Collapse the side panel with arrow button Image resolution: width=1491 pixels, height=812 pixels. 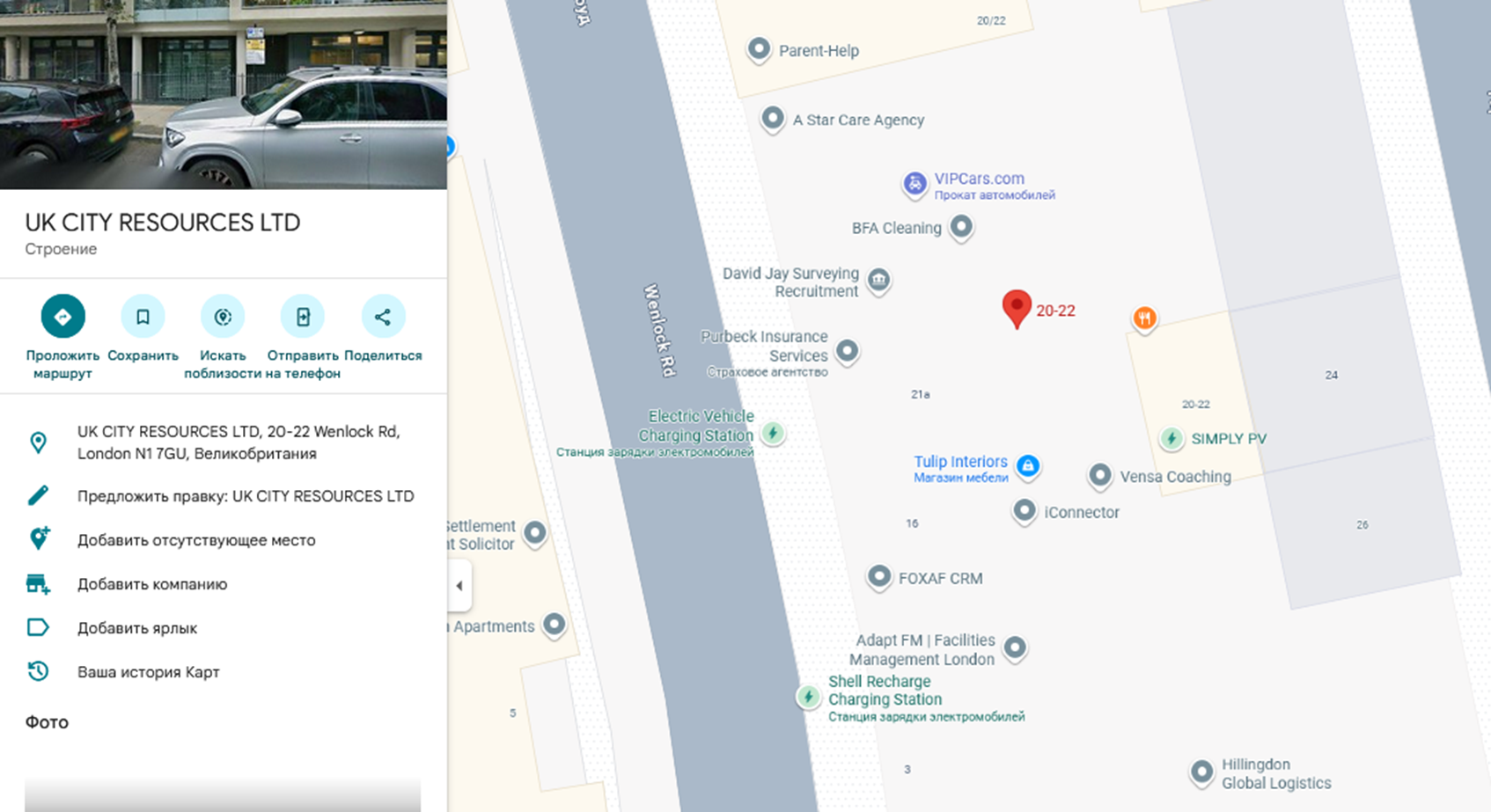(x=459, y=586)
